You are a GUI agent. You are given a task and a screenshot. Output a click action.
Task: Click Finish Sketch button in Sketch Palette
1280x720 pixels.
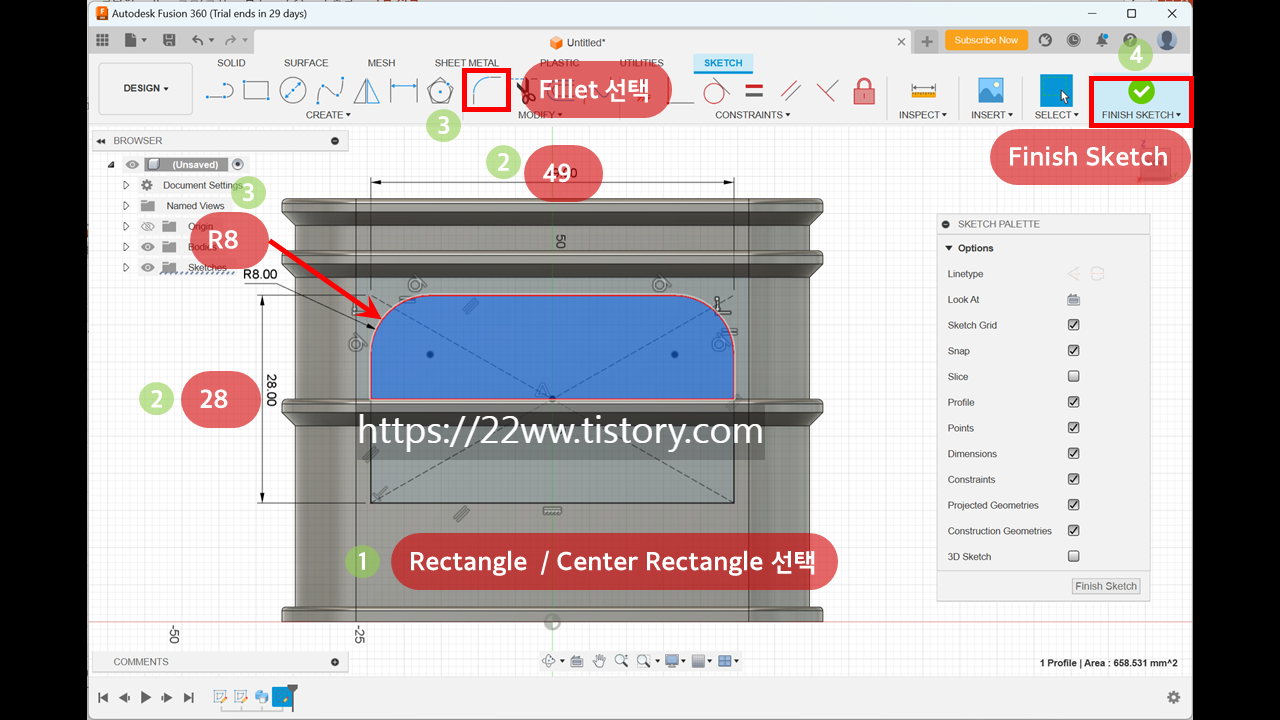click(x=1106, y=586)
